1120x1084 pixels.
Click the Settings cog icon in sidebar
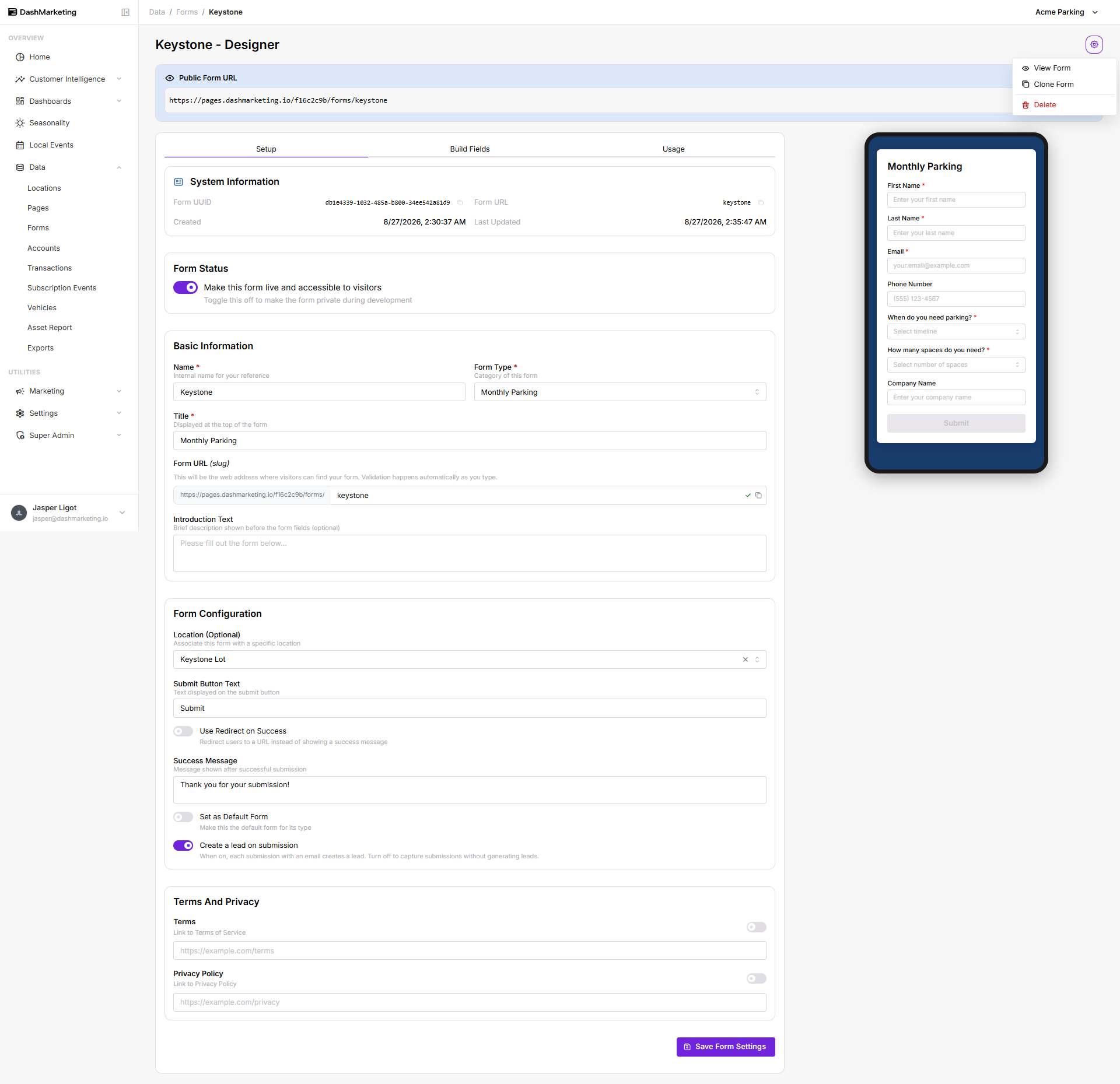pos(20,413)
